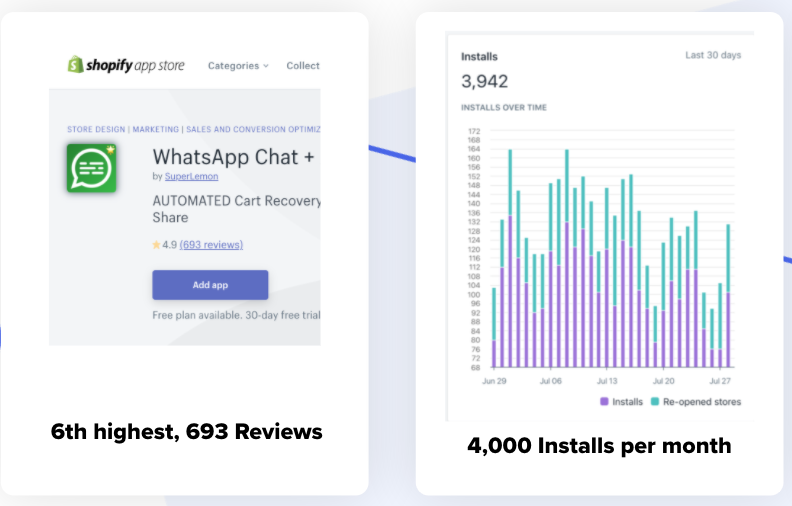Click the 68 y-axis value
792x506 pixels.
coord(475,368)
